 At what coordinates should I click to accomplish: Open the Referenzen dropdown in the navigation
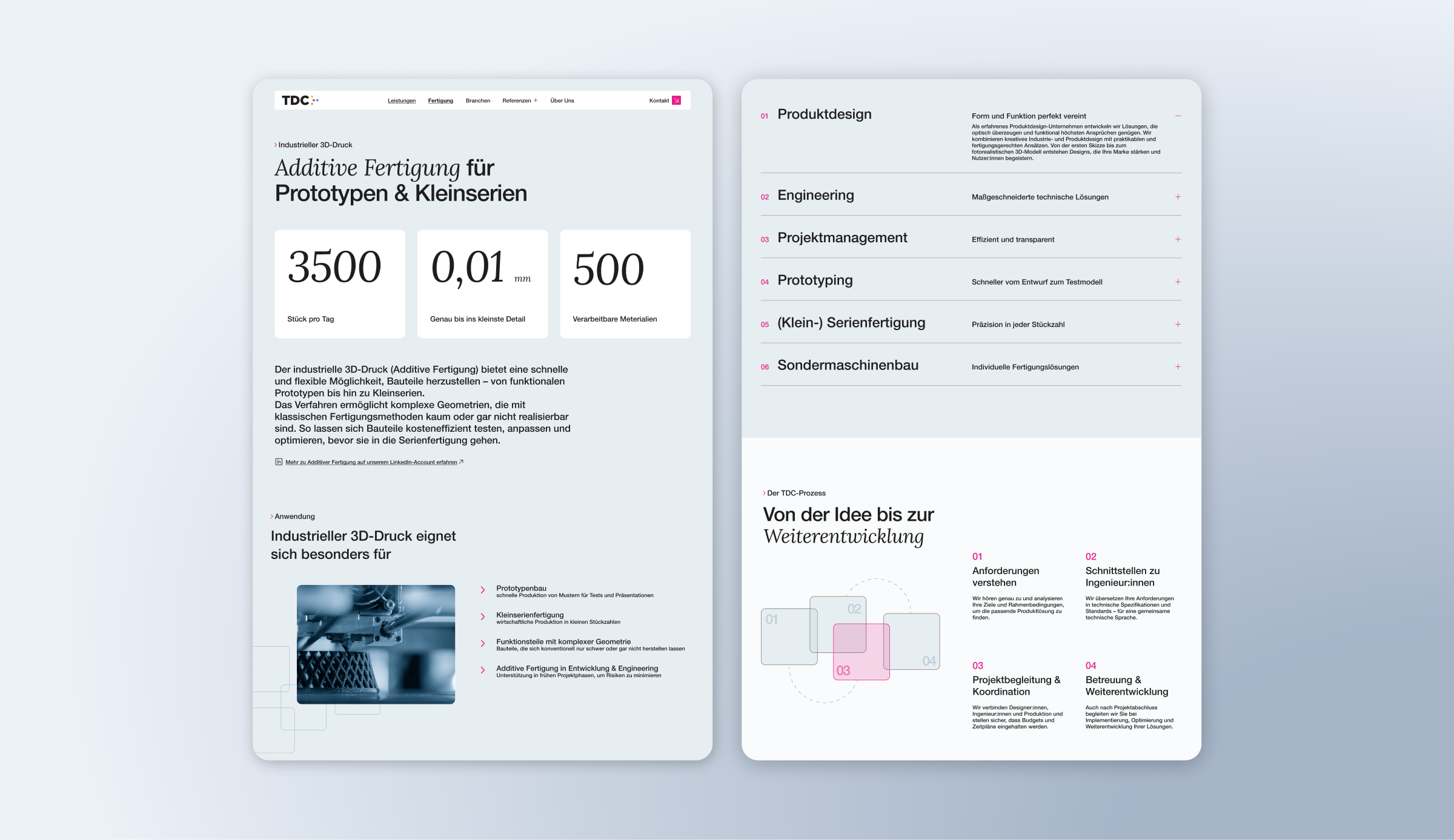click(x=518, y=100)
